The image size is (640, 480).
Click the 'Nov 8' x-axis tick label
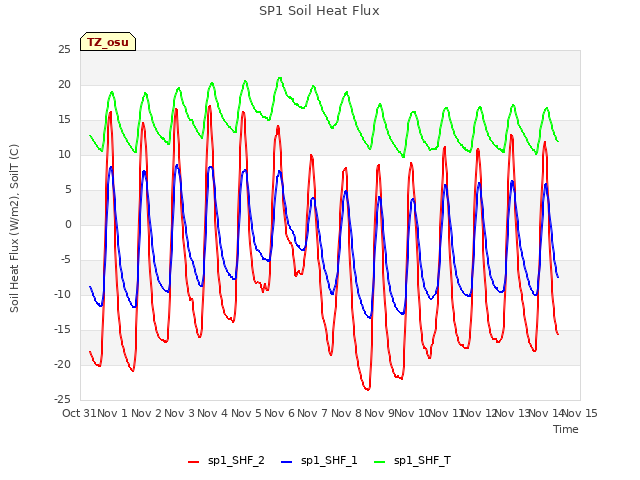point(346,413)
